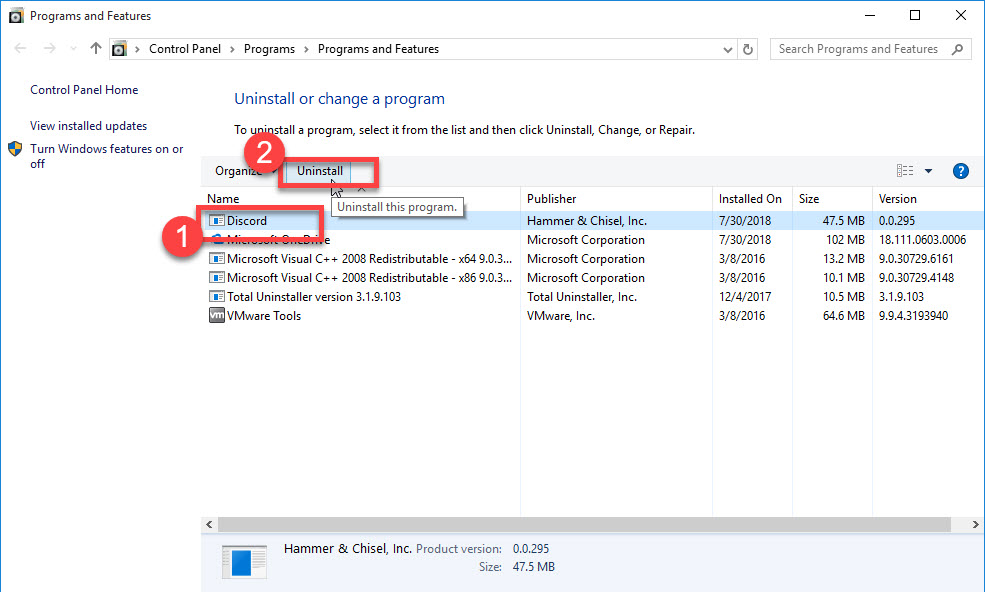Click the Forward navigation arrow

coord(50,48)
